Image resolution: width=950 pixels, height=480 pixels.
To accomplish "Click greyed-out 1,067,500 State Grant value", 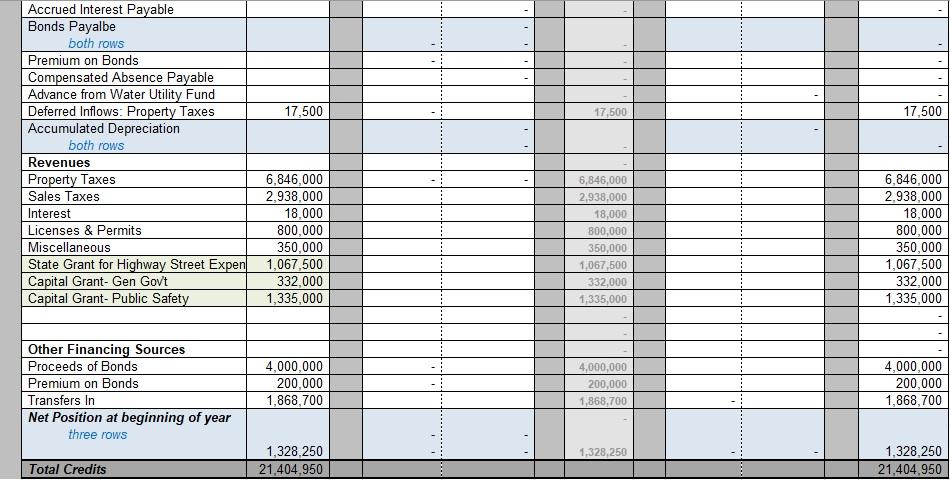I will 603,265.
